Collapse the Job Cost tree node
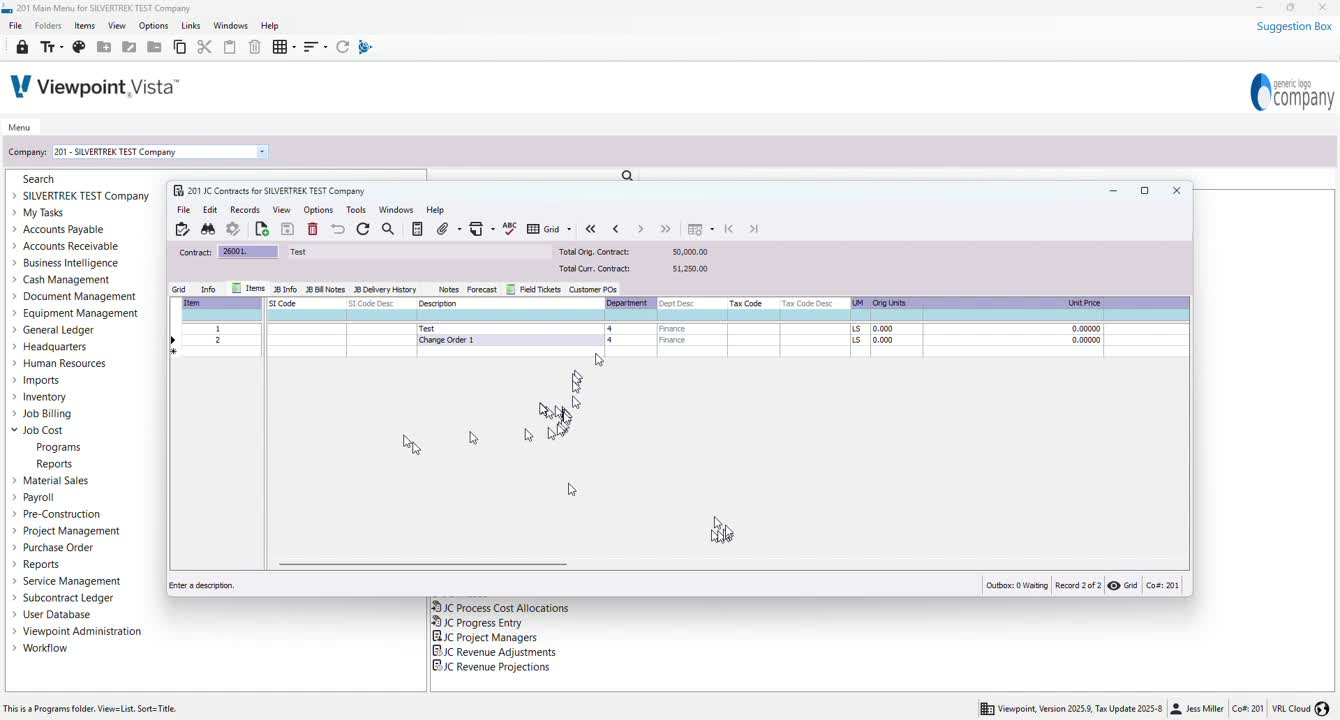 [14, 430]
